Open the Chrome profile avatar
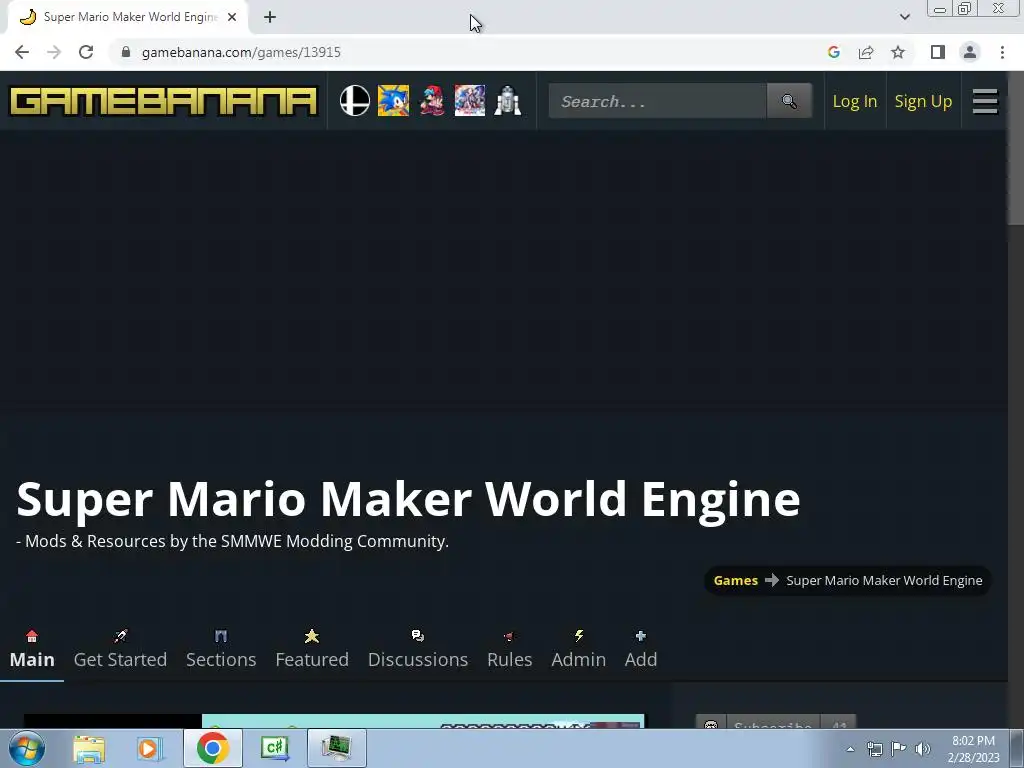The image size is (1024, 768). [970, 52]
